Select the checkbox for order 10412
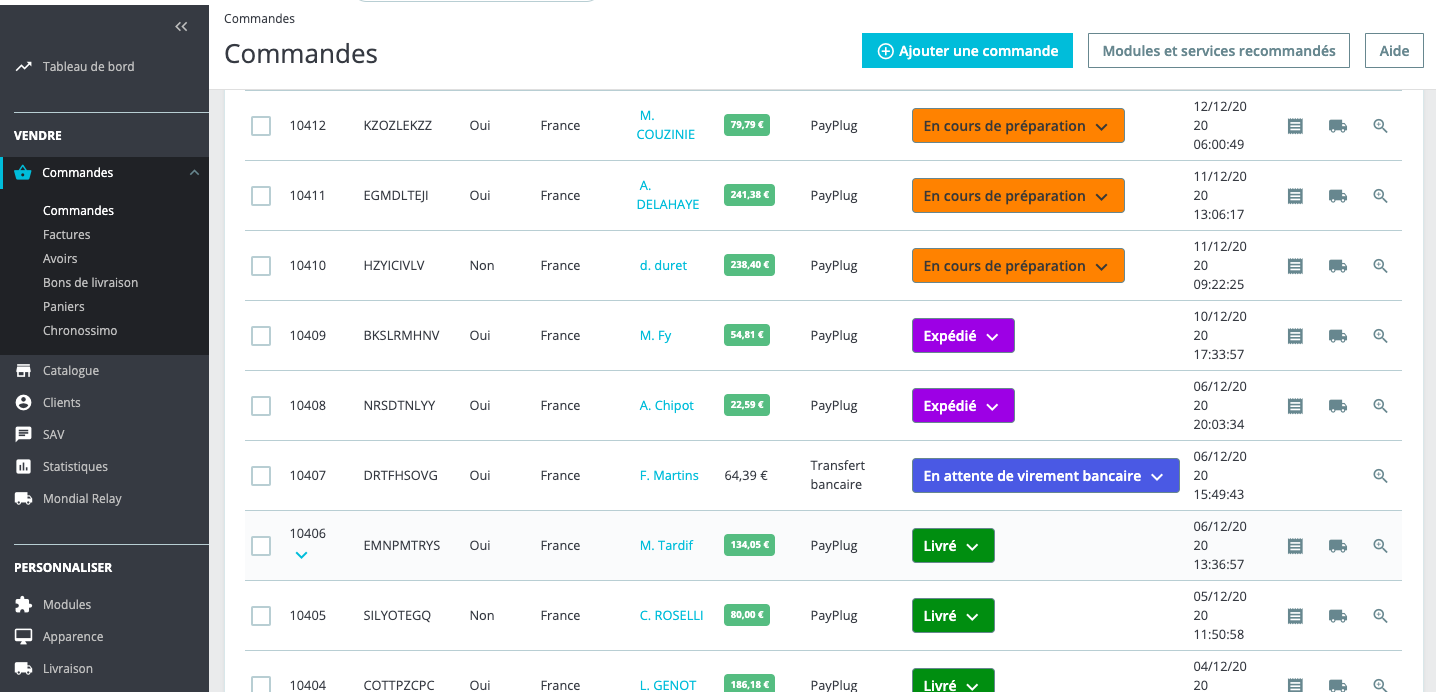Screen dimensions: 1436x692 [x=261, y=126]
